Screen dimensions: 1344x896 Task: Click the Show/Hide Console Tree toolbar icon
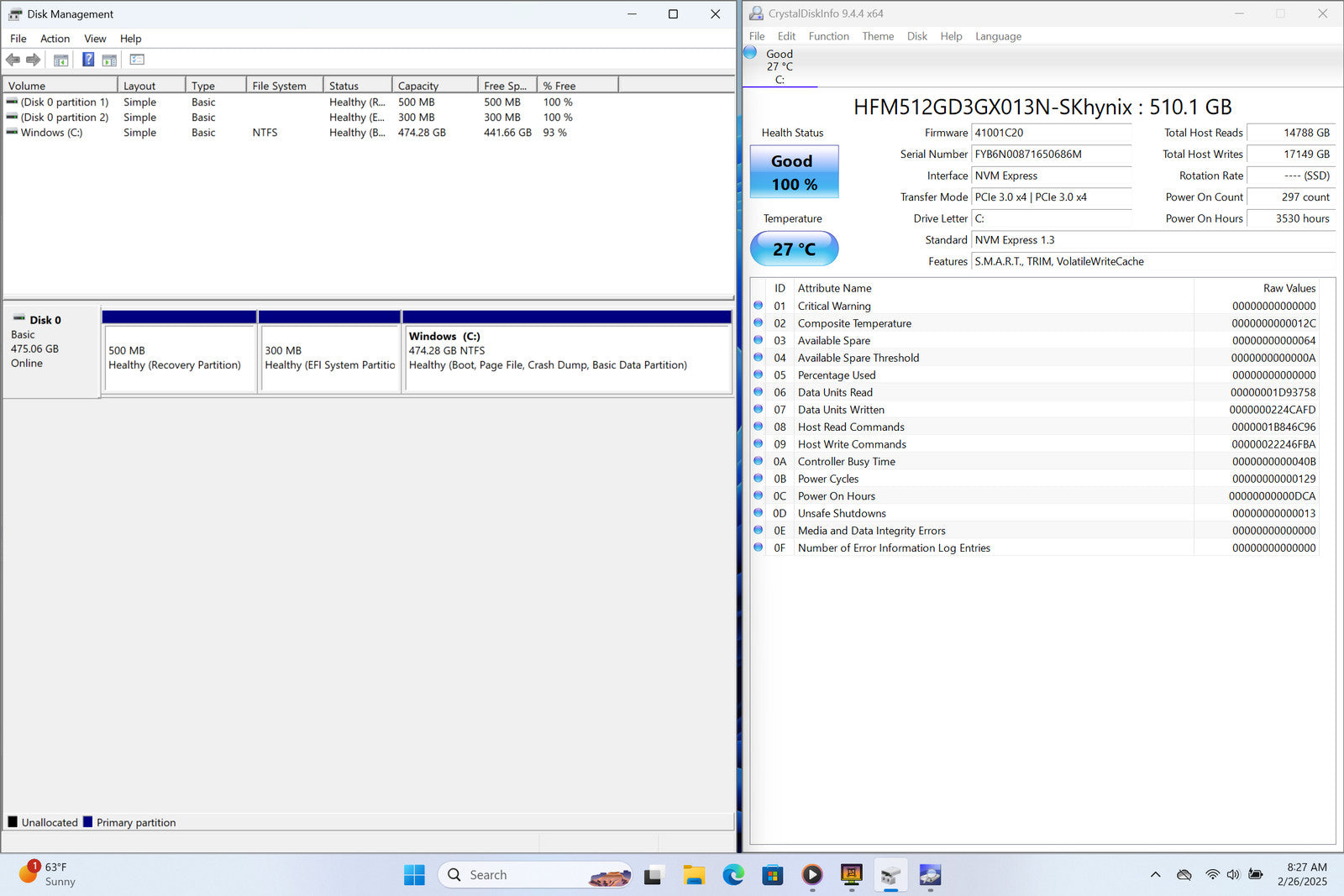60,60
